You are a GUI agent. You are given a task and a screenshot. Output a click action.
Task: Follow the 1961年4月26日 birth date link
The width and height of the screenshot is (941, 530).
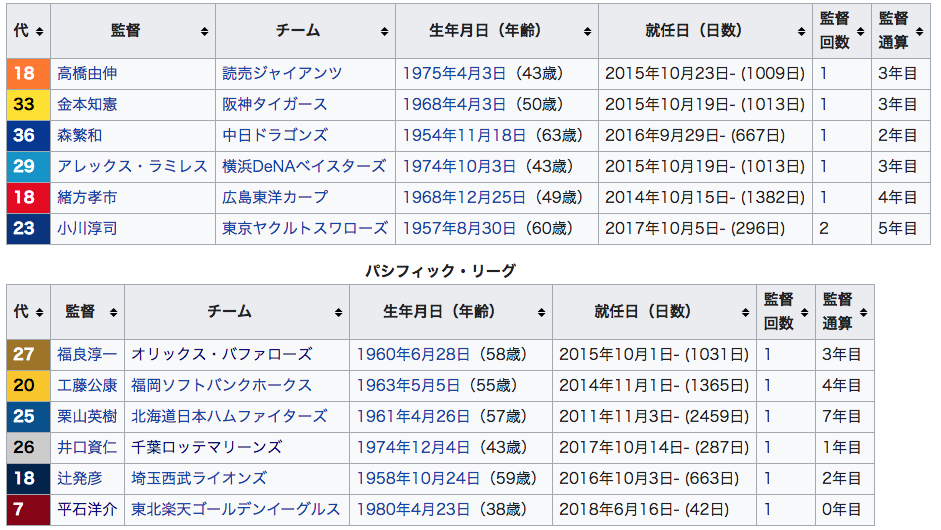coord(413,417)
